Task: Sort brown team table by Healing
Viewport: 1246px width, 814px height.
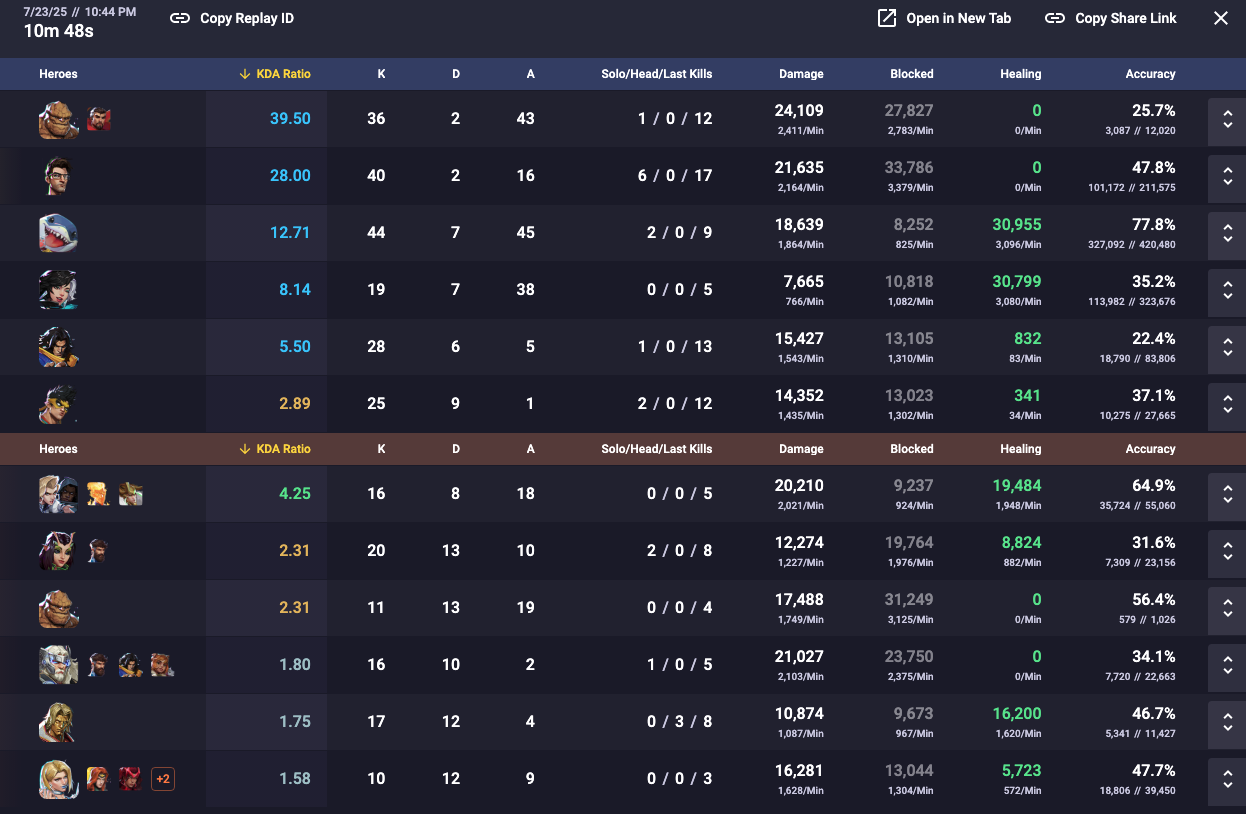Action: click(x=1020, y=449)
